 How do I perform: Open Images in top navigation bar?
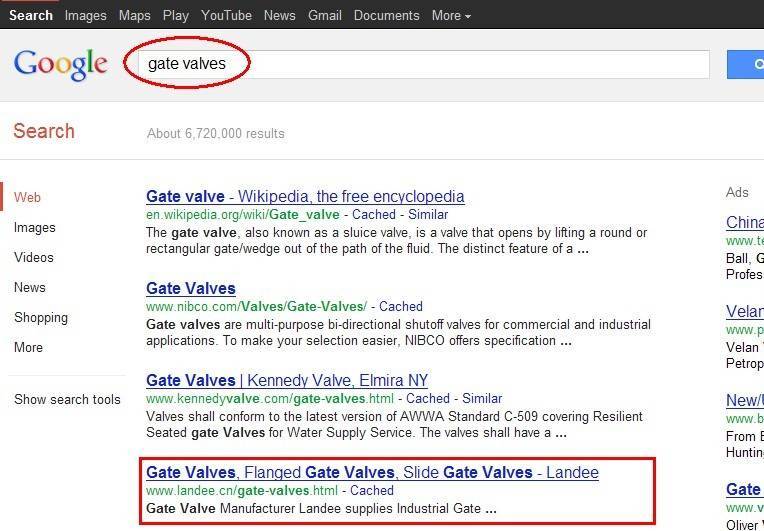[x=85, y=16]
